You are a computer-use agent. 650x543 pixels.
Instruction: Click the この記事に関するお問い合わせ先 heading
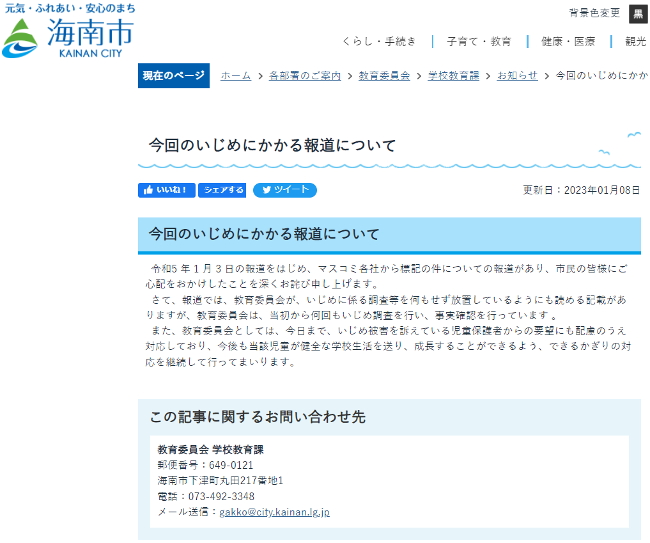click(x=257, y=417)
